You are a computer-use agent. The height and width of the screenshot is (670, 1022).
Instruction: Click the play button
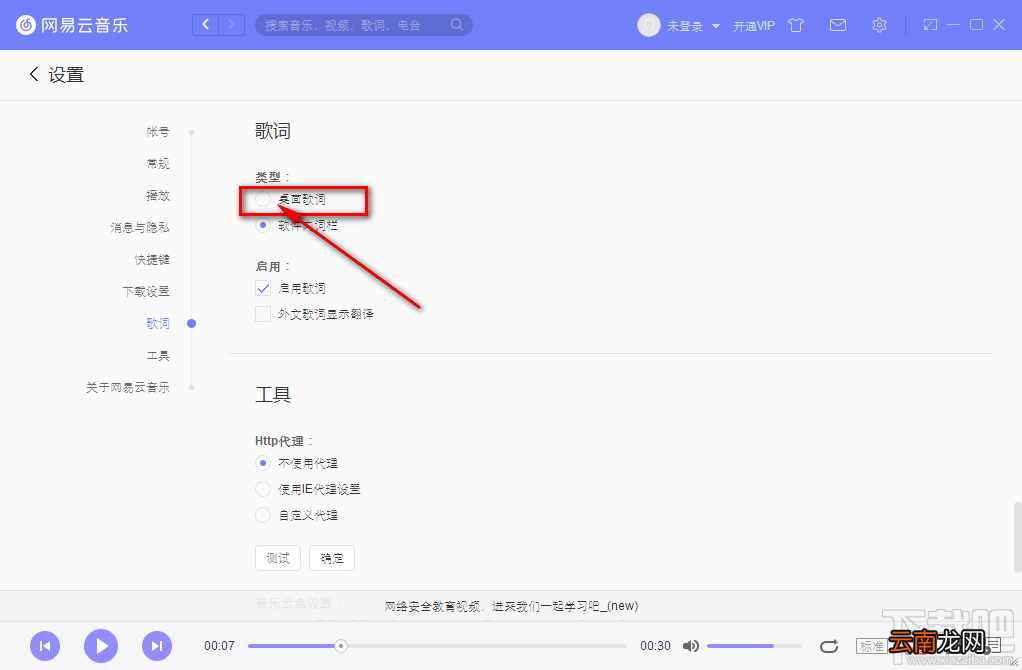[x=101, y=646]
